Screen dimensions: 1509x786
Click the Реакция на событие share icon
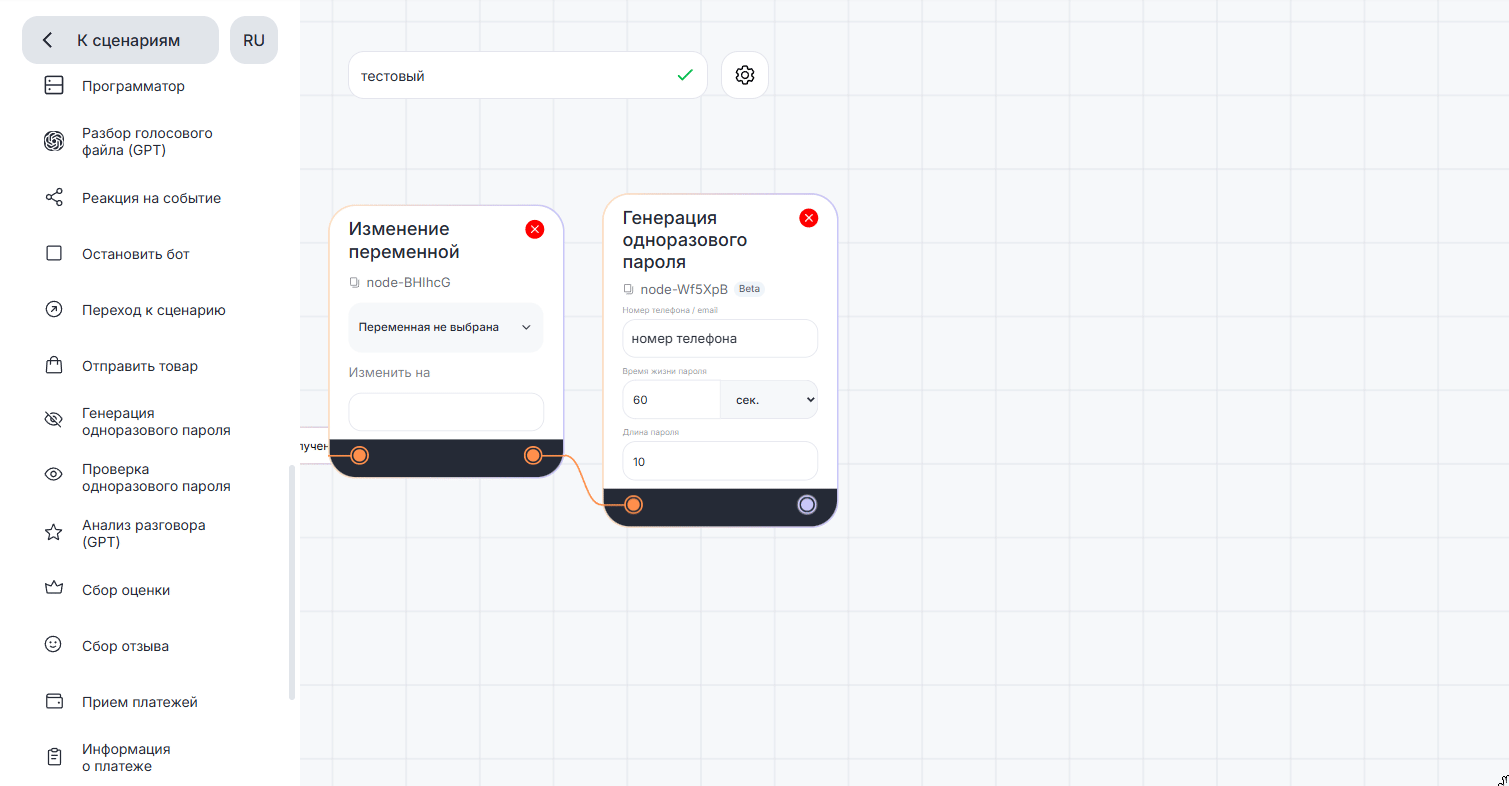coord(54,198)
